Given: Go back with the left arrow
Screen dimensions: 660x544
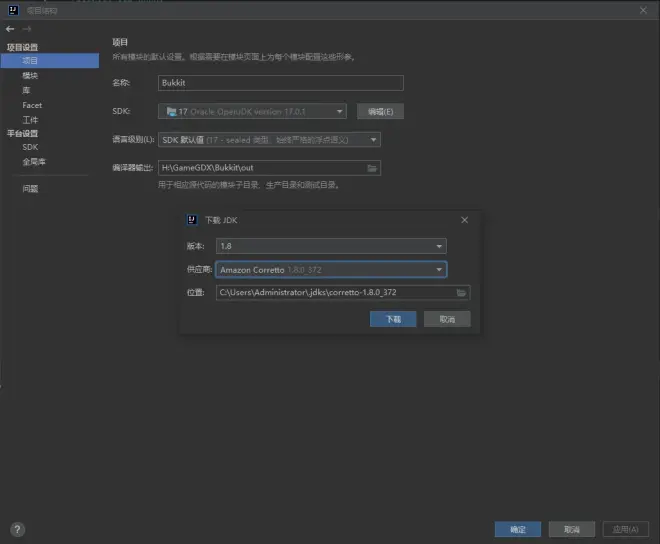Looking at the screenshot, I should coord(10,29).
